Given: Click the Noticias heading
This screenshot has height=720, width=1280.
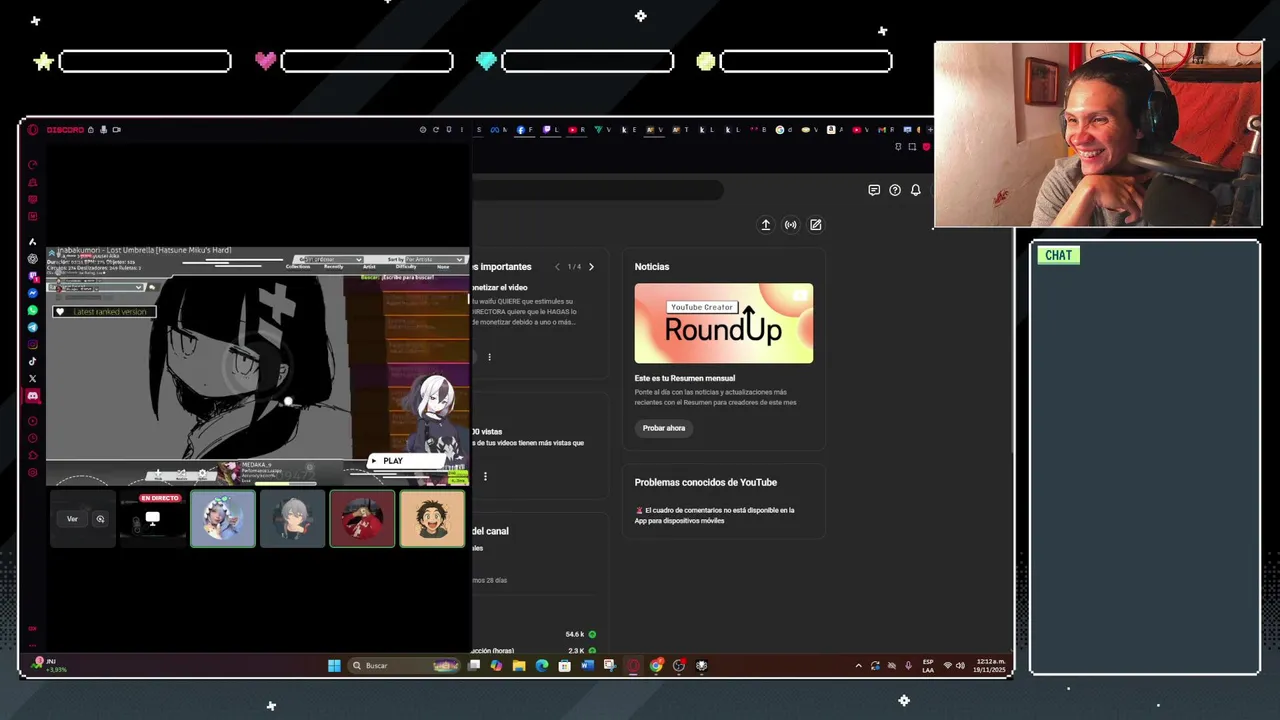Looking at the screenshot, I should coord(652,267).
